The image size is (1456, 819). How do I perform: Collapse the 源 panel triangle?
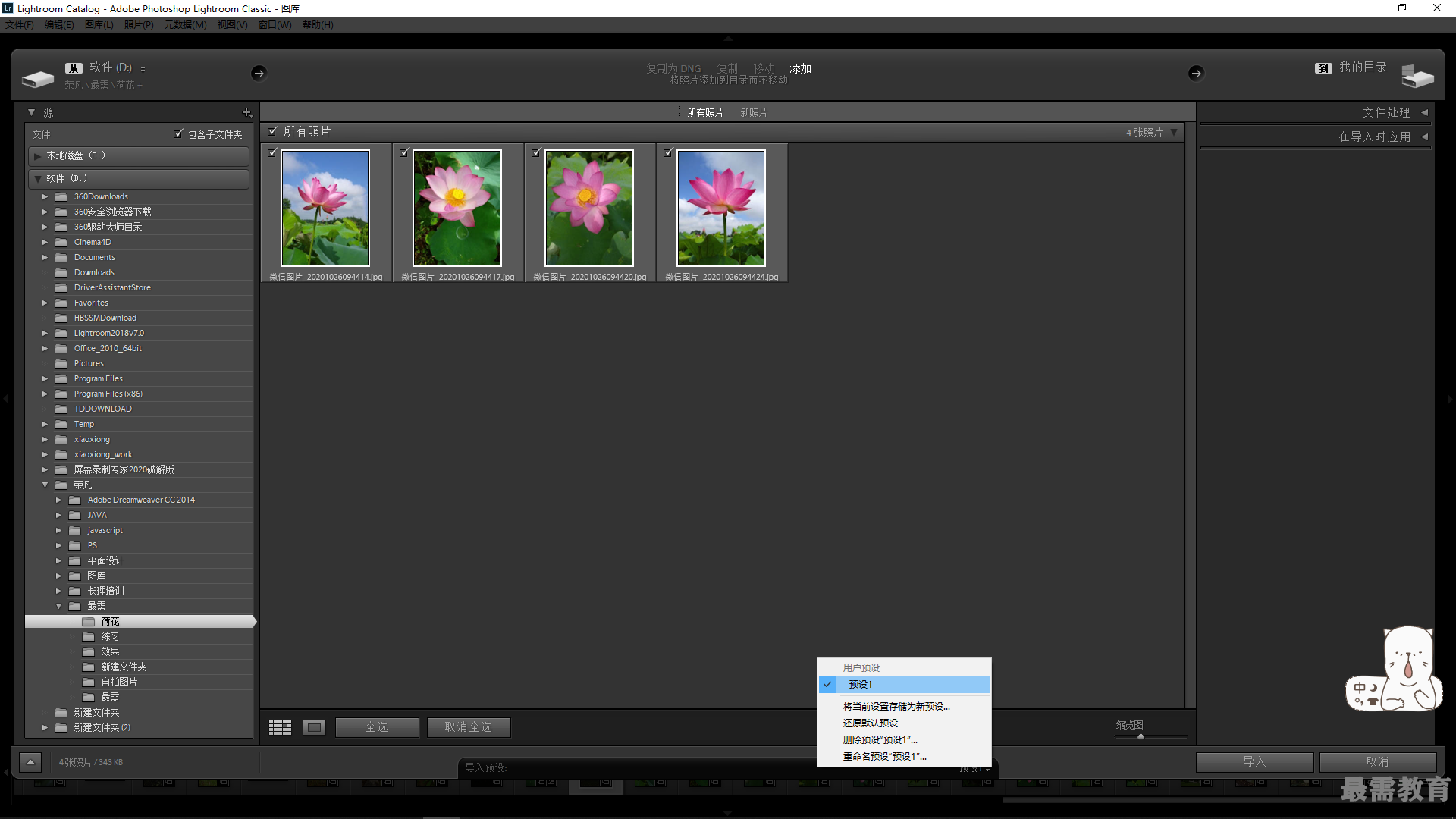click(x=31, y=112)
